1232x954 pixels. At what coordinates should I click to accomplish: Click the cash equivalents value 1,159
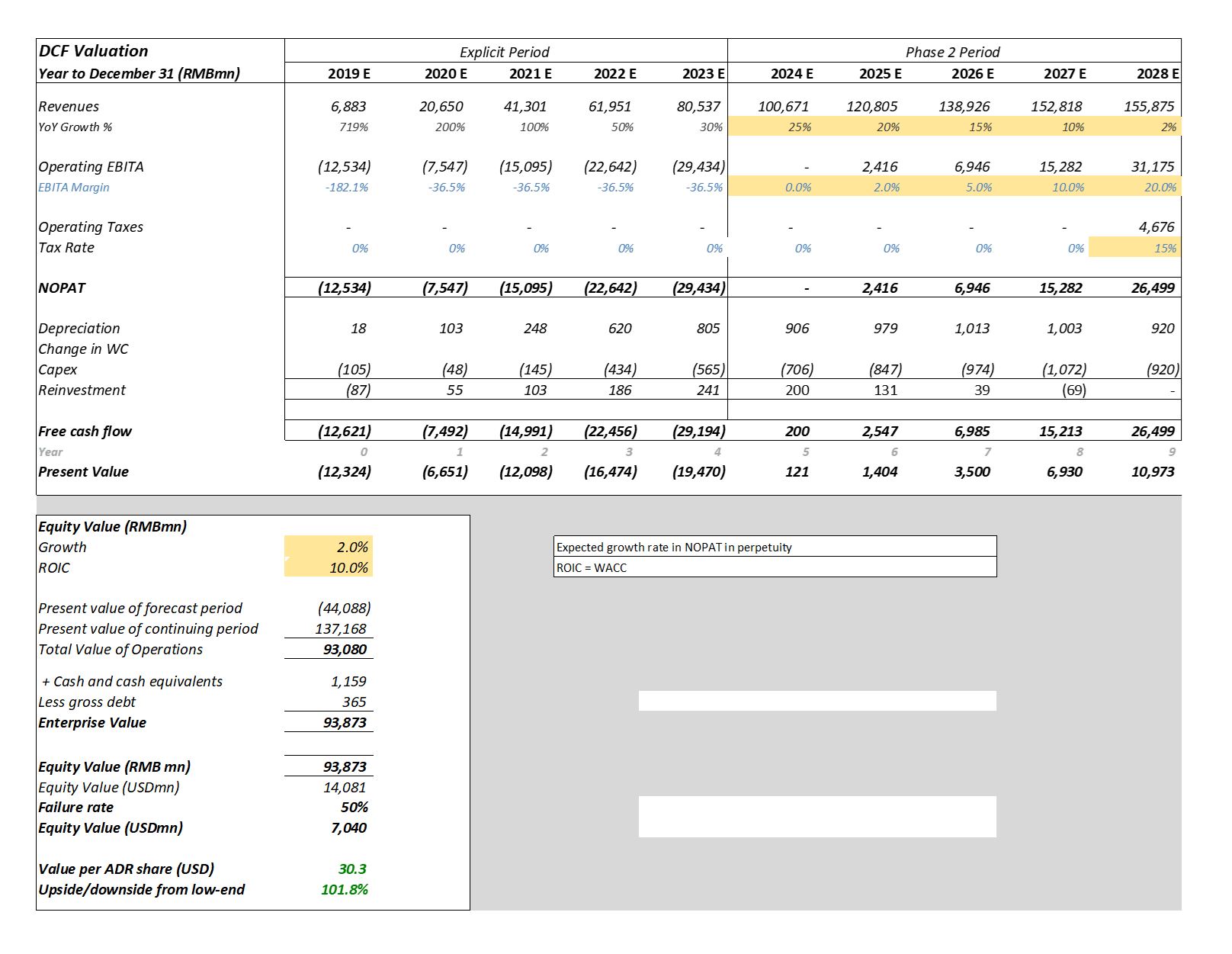(348, 681)
